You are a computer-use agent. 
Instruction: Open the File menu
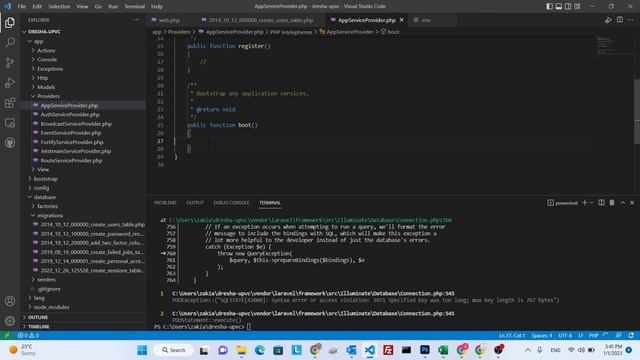22,6
